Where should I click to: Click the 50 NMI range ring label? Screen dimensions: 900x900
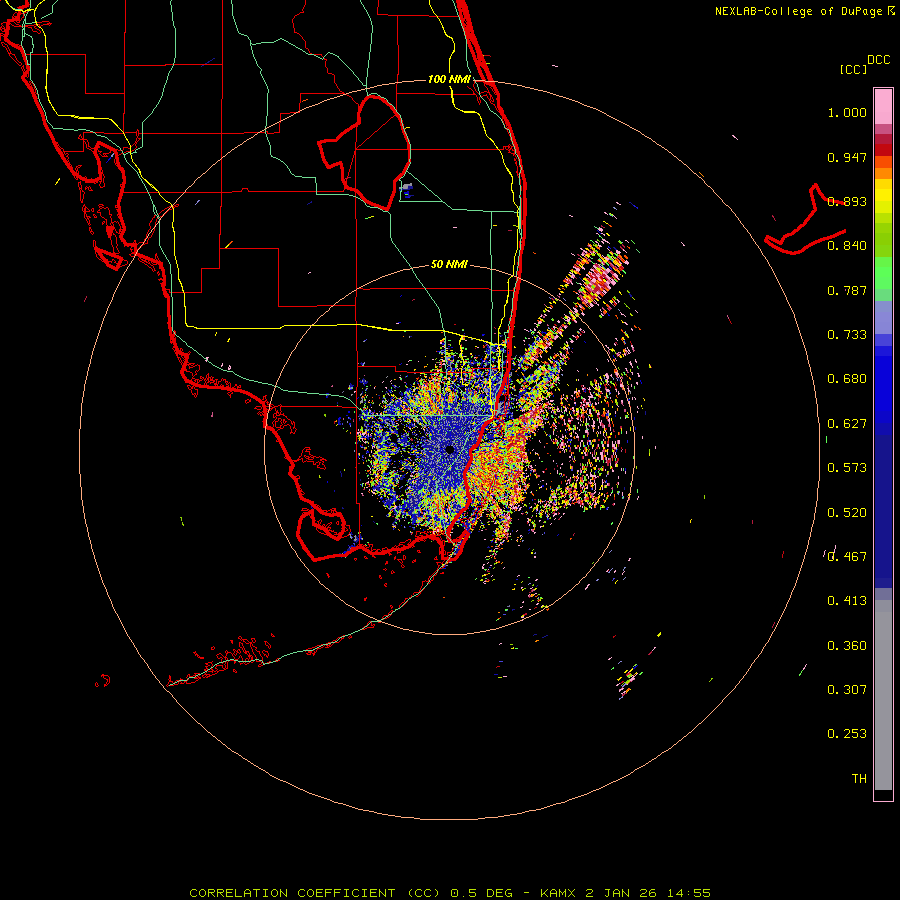[x=449, y=265]
